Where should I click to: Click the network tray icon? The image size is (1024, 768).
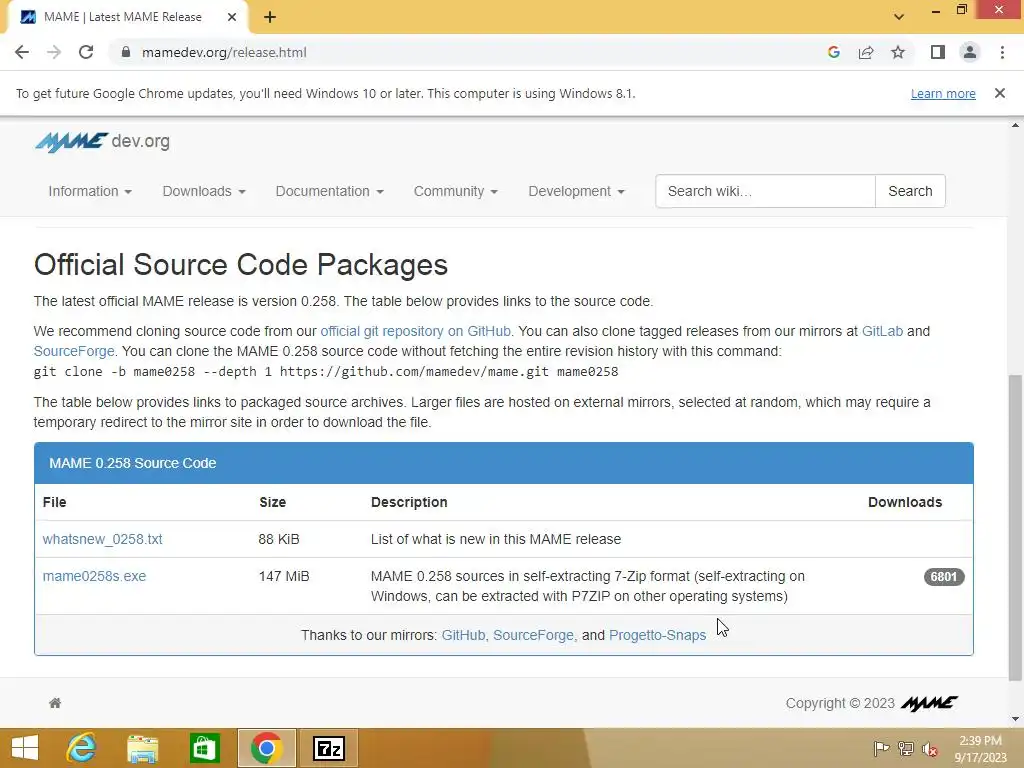tap(906, 748)
